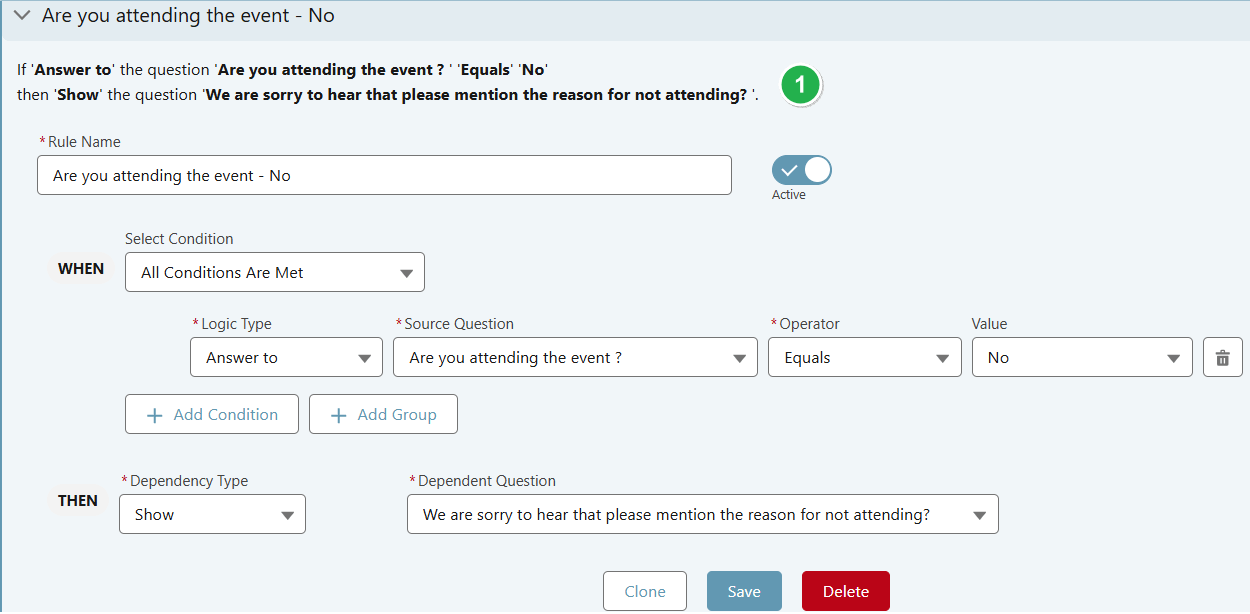Delete condition row with trash icon
The image size is (1250, 614).
pos(1222,358)
